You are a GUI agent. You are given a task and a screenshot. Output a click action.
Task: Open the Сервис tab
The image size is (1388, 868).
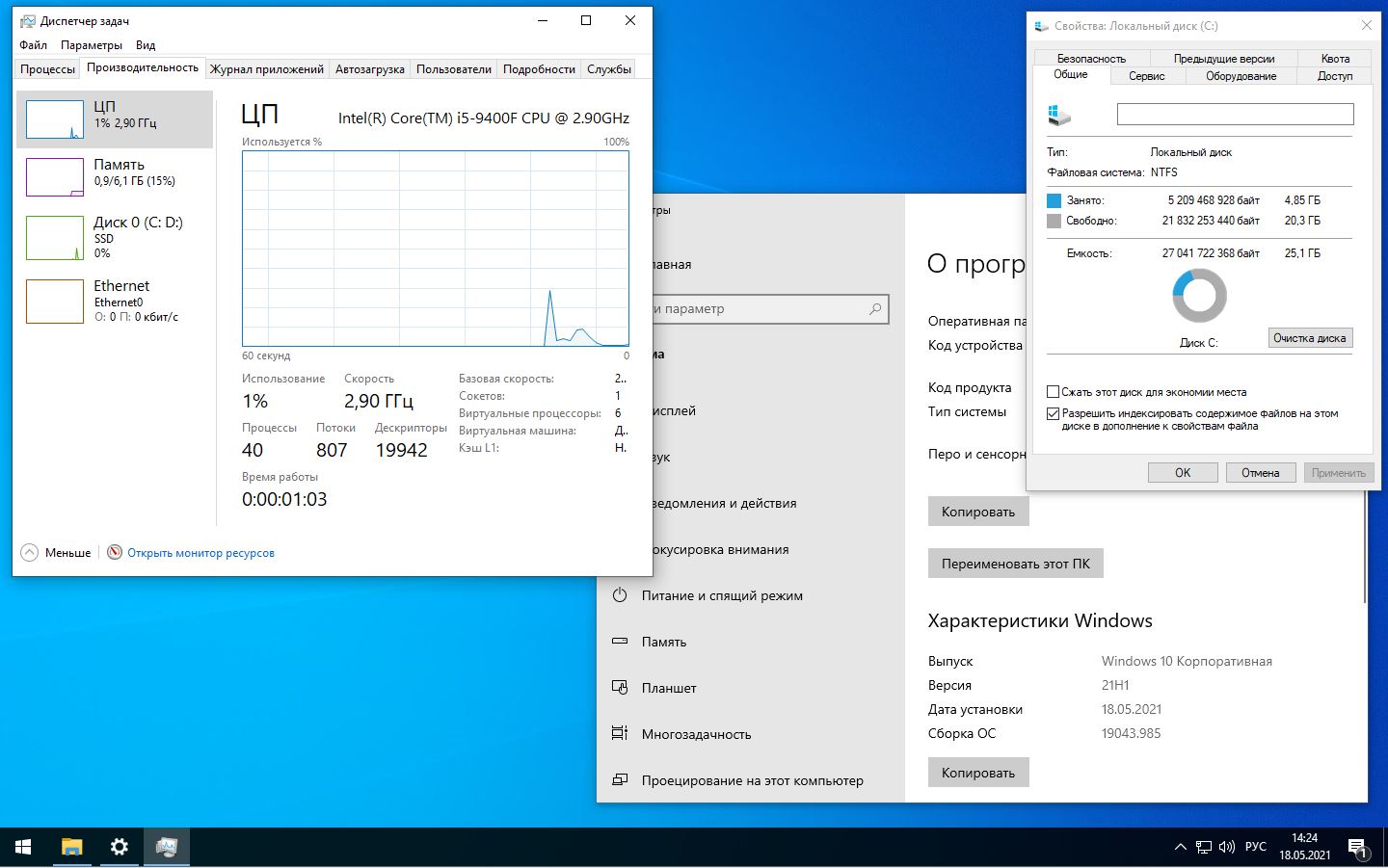point(1147,76)
